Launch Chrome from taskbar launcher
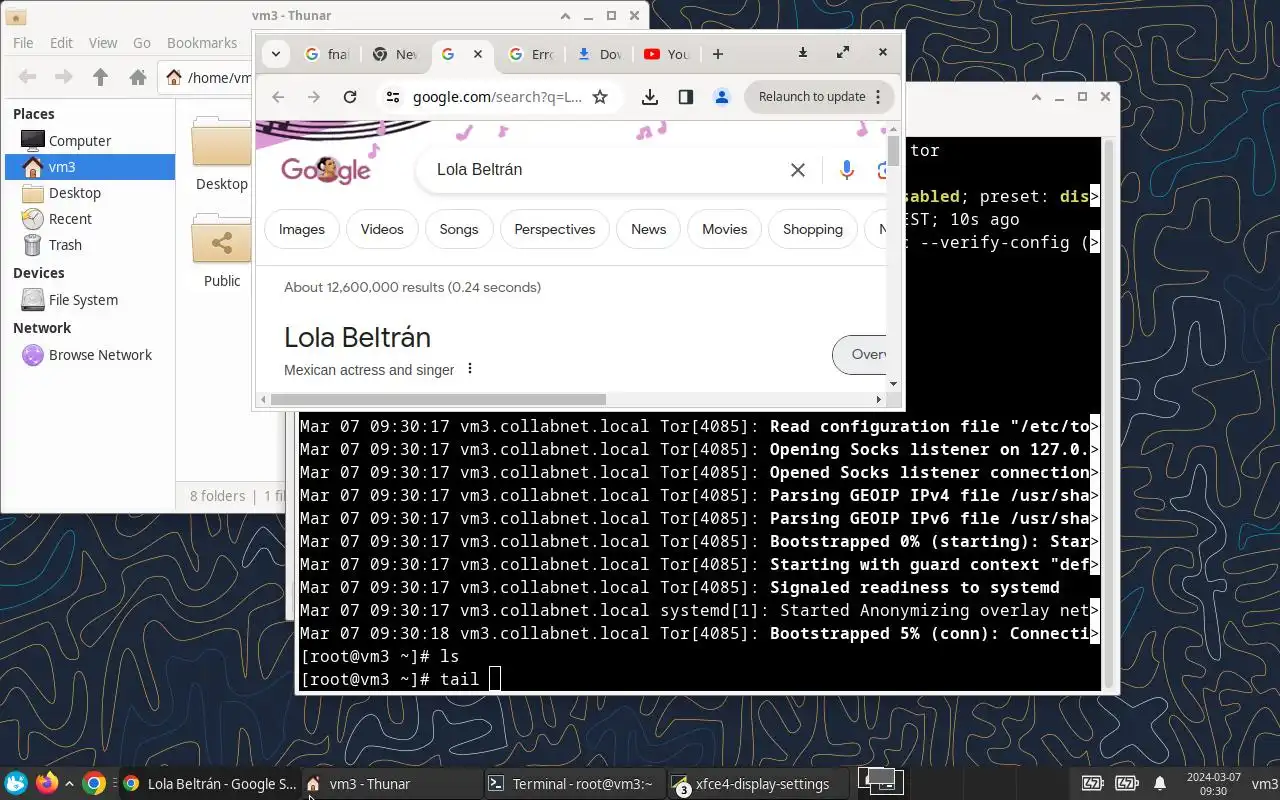The width and height of the screenshot is (1280, 800). (94, 783)
